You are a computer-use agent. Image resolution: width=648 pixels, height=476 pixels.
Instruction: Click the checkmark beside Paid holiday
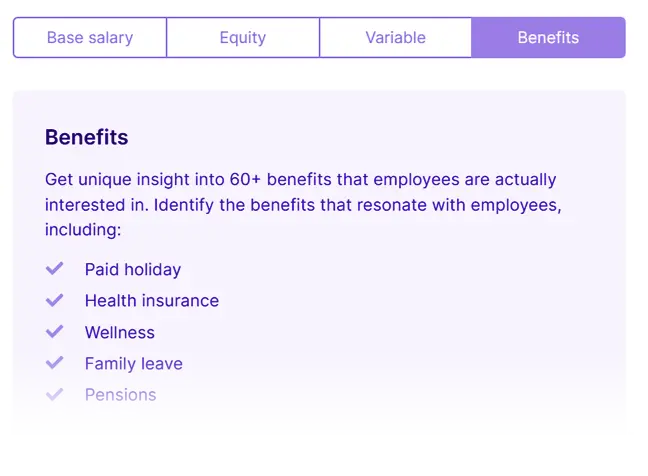(55, 269)
